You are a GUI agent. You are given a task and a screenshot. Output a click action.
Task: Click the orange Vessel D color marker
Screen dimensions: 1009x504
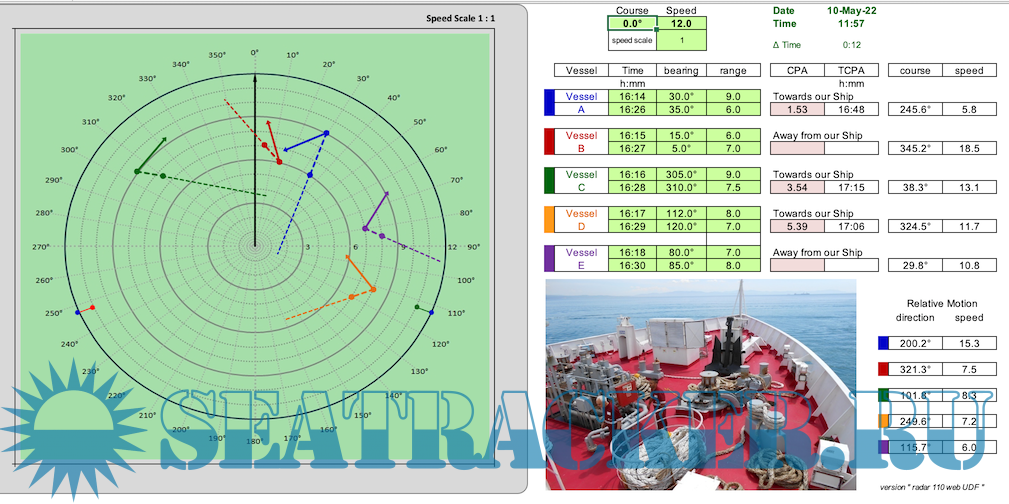[x=548, y=219]
